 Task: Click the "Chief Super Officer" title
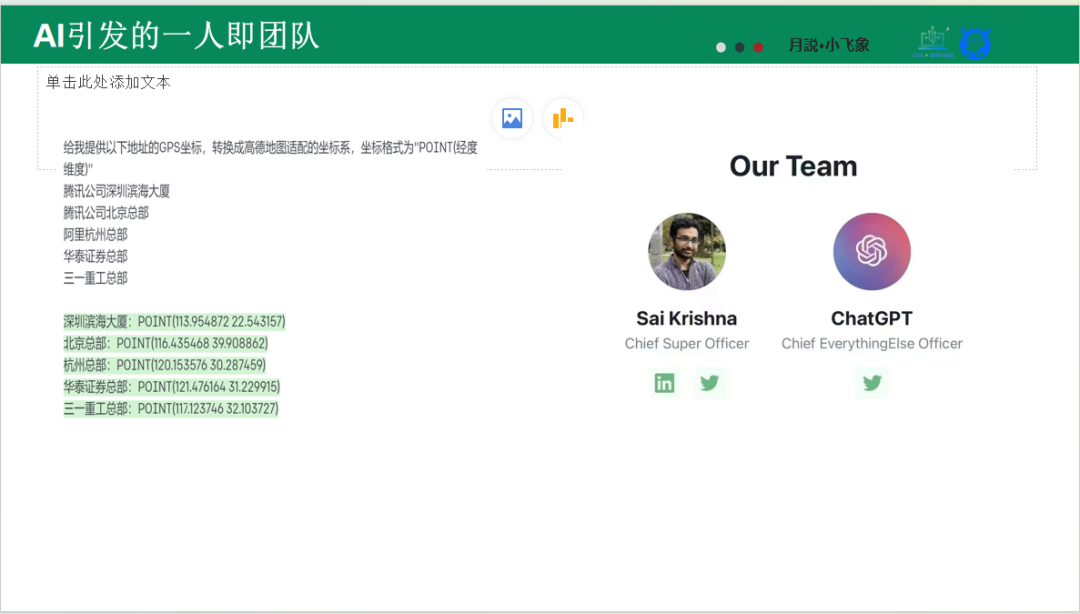click(x=687, y=343)
